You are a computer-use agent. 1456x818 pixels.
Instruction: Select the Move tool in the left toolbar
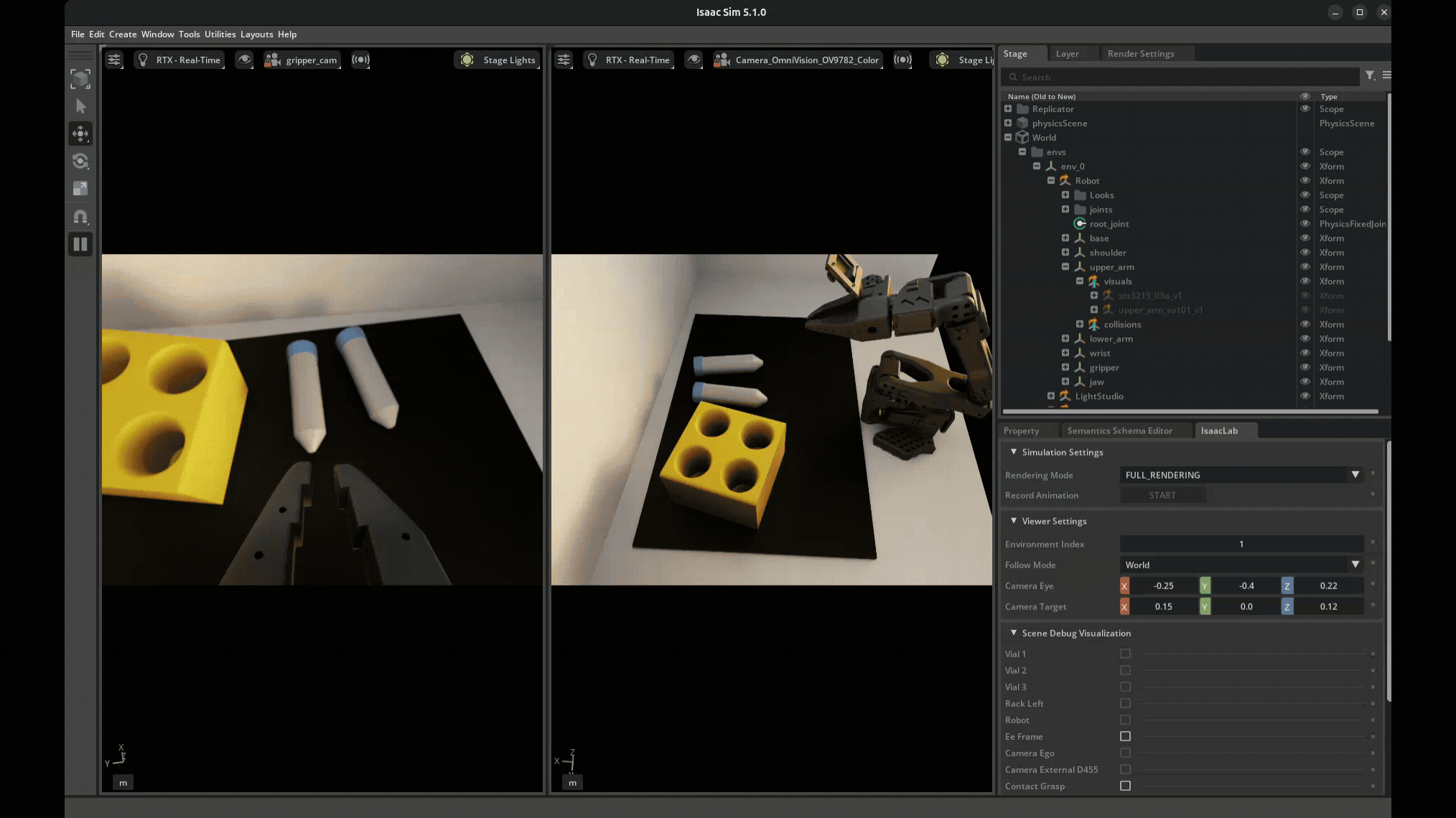pos(80,133)
